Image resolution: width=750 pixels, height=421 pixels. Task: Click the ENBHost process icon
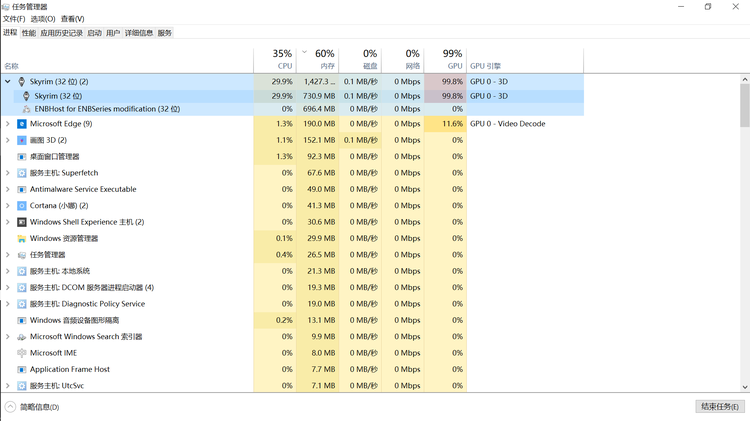[26, 109]
